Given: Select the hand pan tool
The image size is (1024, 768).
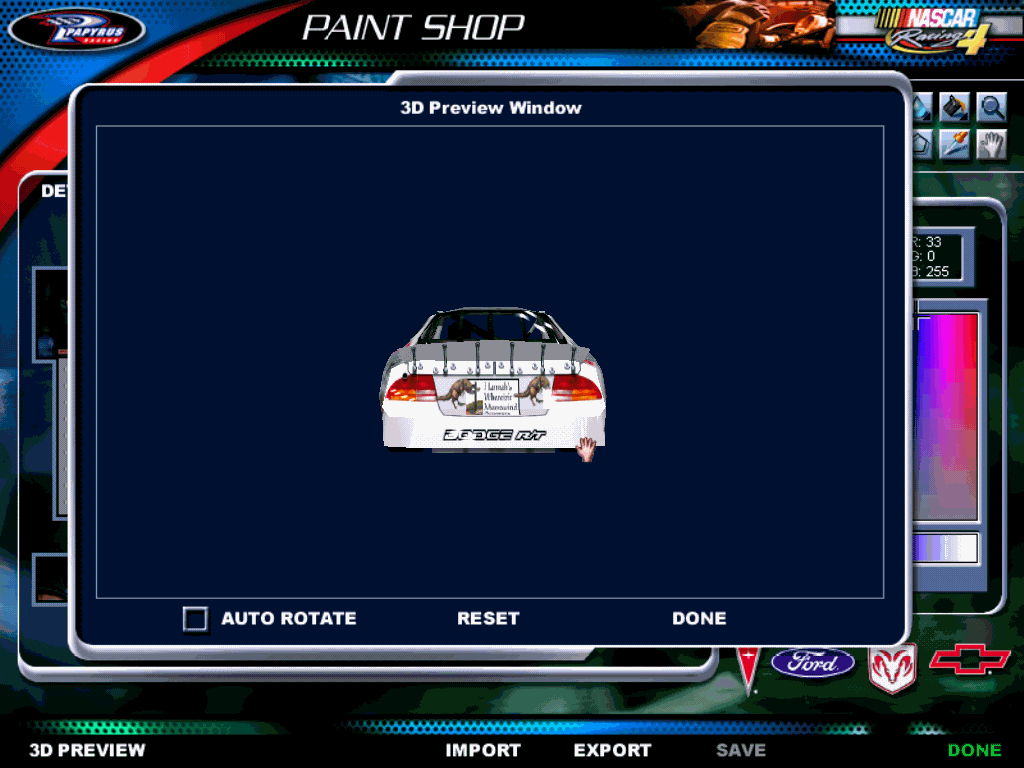Looking at the screenshot, I should click(990, 145).
